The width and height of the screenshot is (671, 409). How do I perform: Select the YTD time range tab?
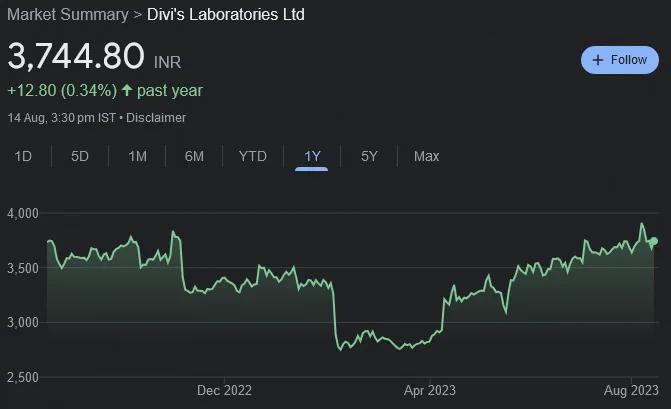click(x=252, y=156)
